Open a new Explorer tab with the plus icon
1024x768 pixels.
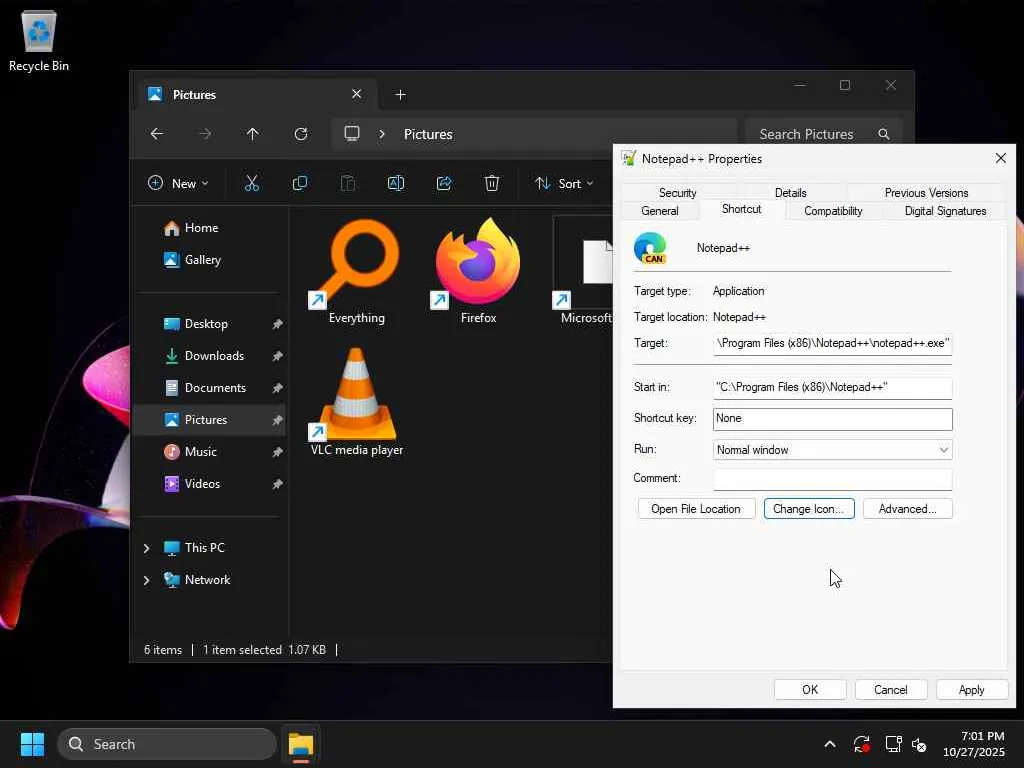pos(400,95)
